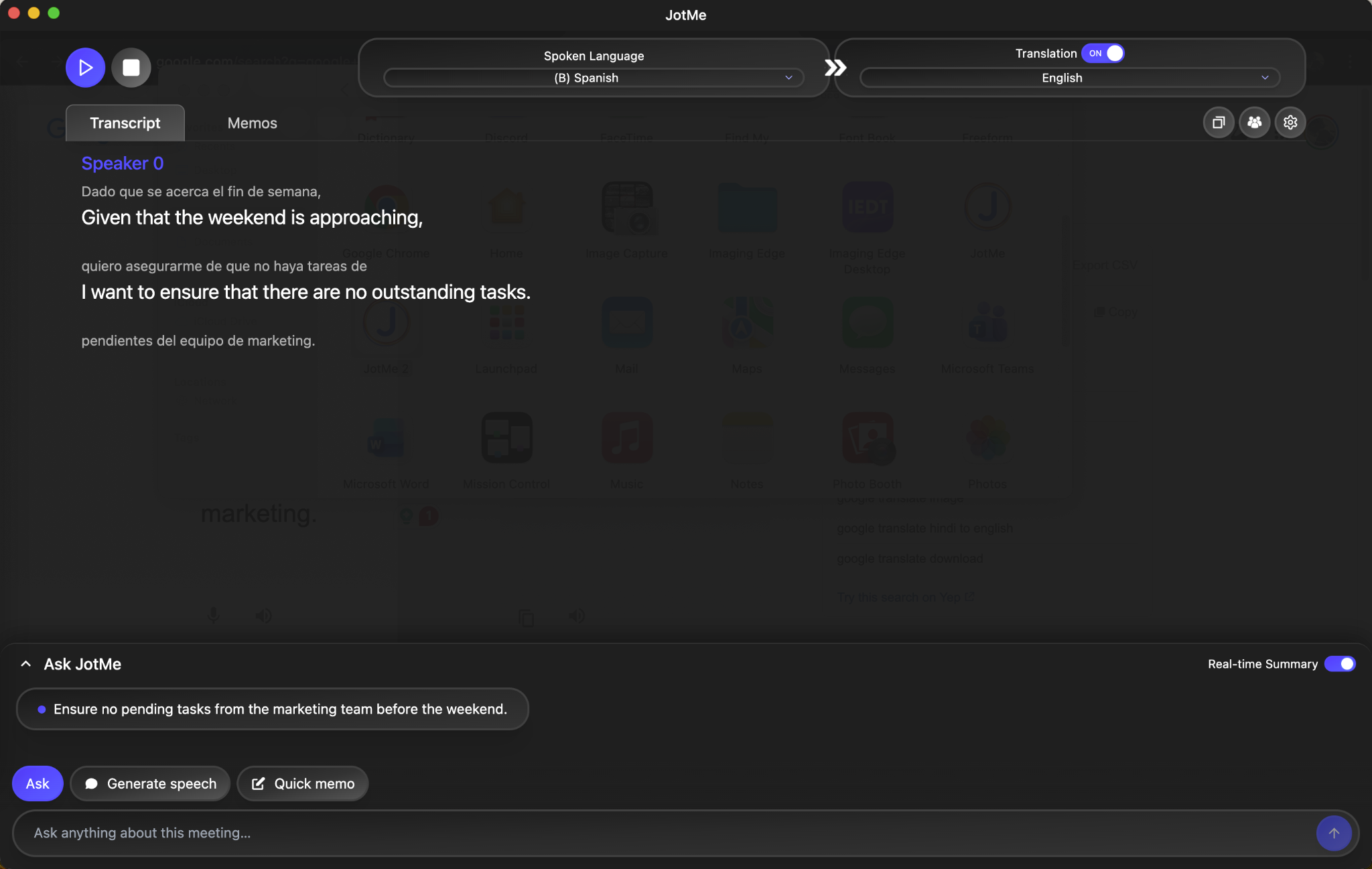Click the marketing team summary suggestion
Viewport: 1372px width, 869px height.
273,709
